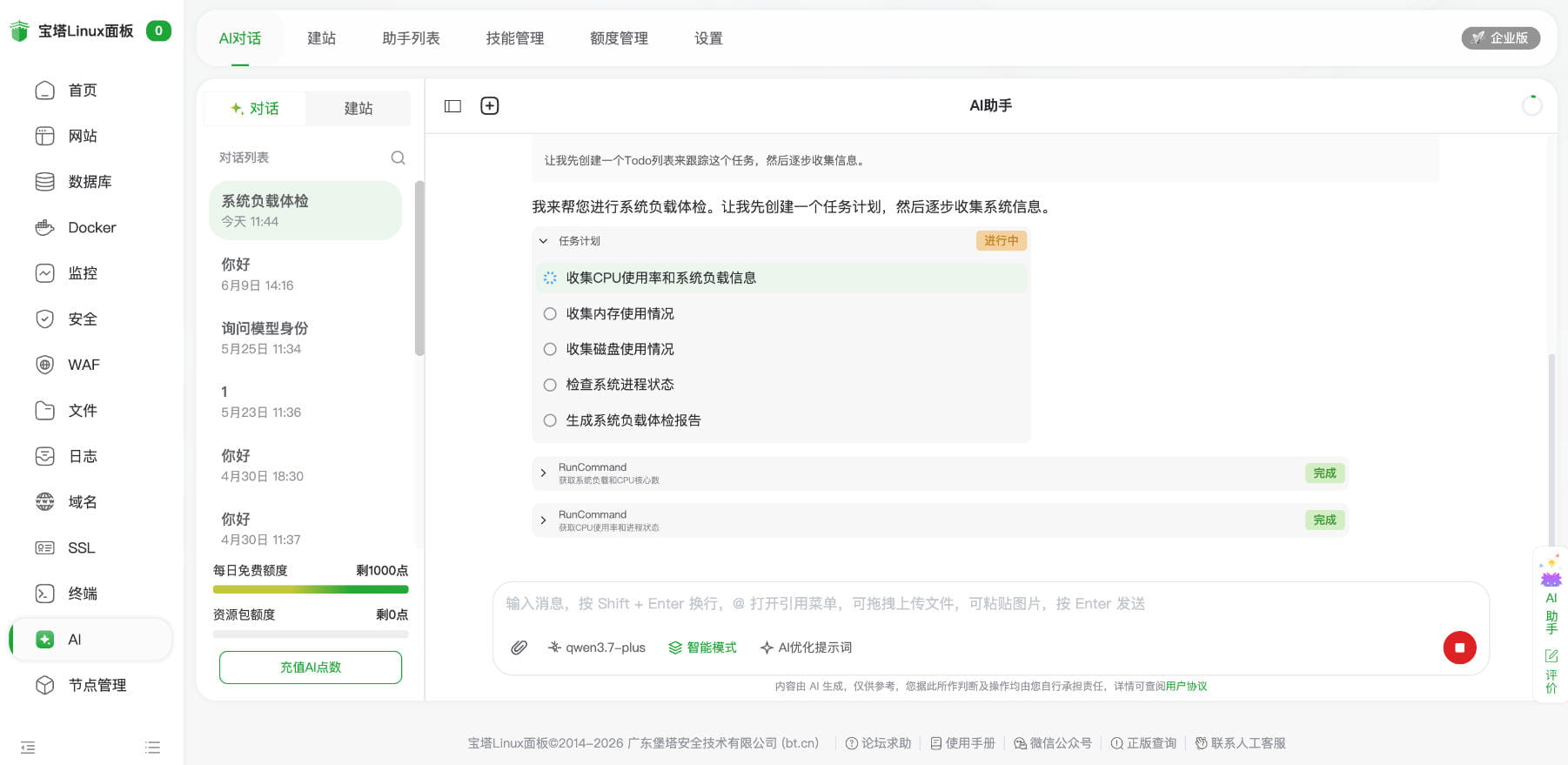Click the SSL certificate icon
This screenshot has height=765, width=1568.
44,547
